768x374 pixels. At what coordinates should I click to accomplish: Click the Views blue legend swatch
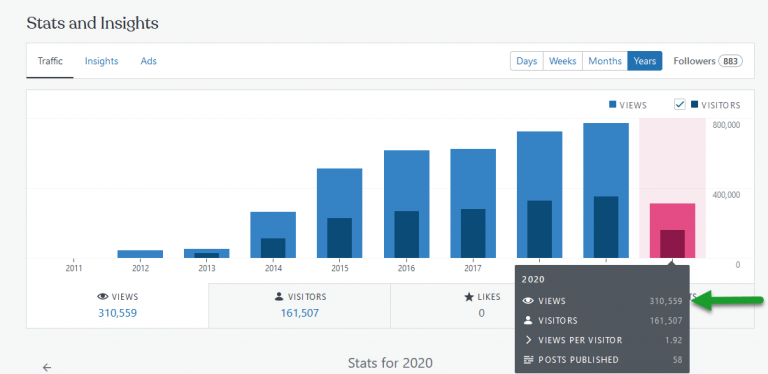(x=613, y=105)
